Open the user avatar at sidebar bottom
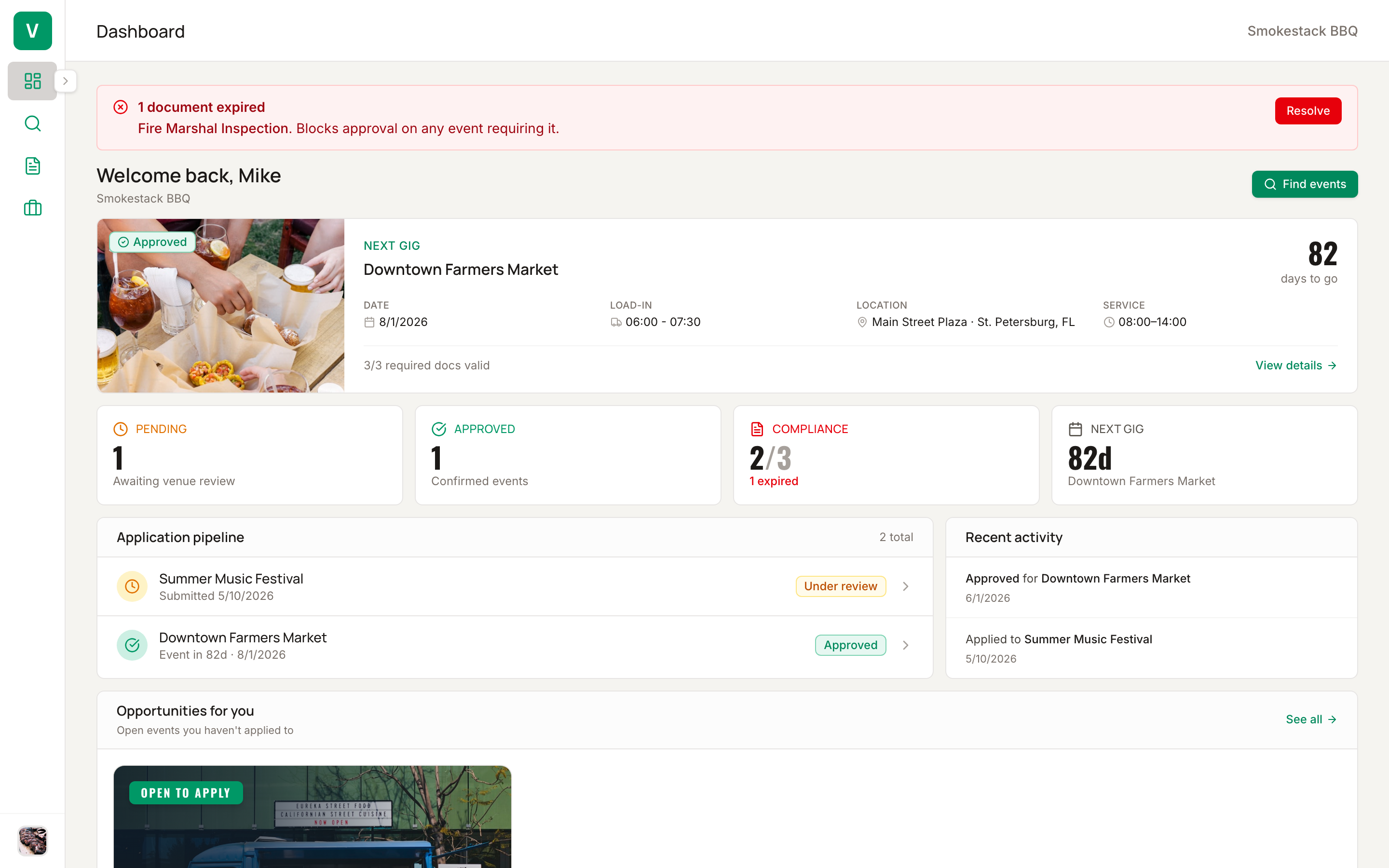The height and width of the screenshot is (868, 1389). [33, 841]
